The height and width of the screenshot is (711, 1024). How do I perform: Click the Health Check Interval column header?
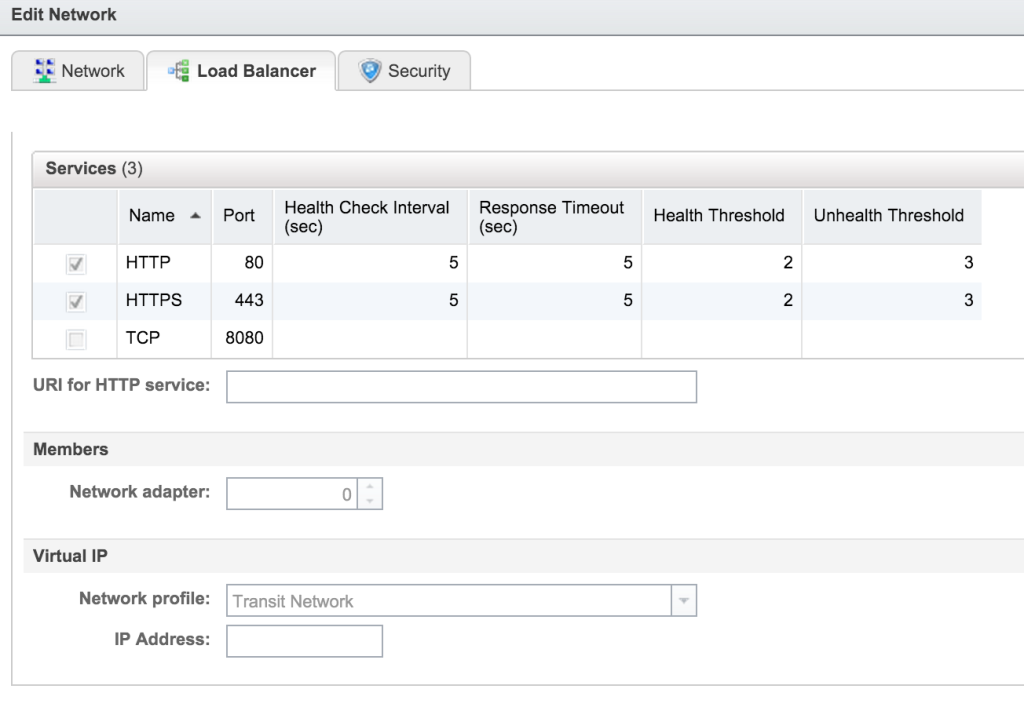click(x=368, y=216)
